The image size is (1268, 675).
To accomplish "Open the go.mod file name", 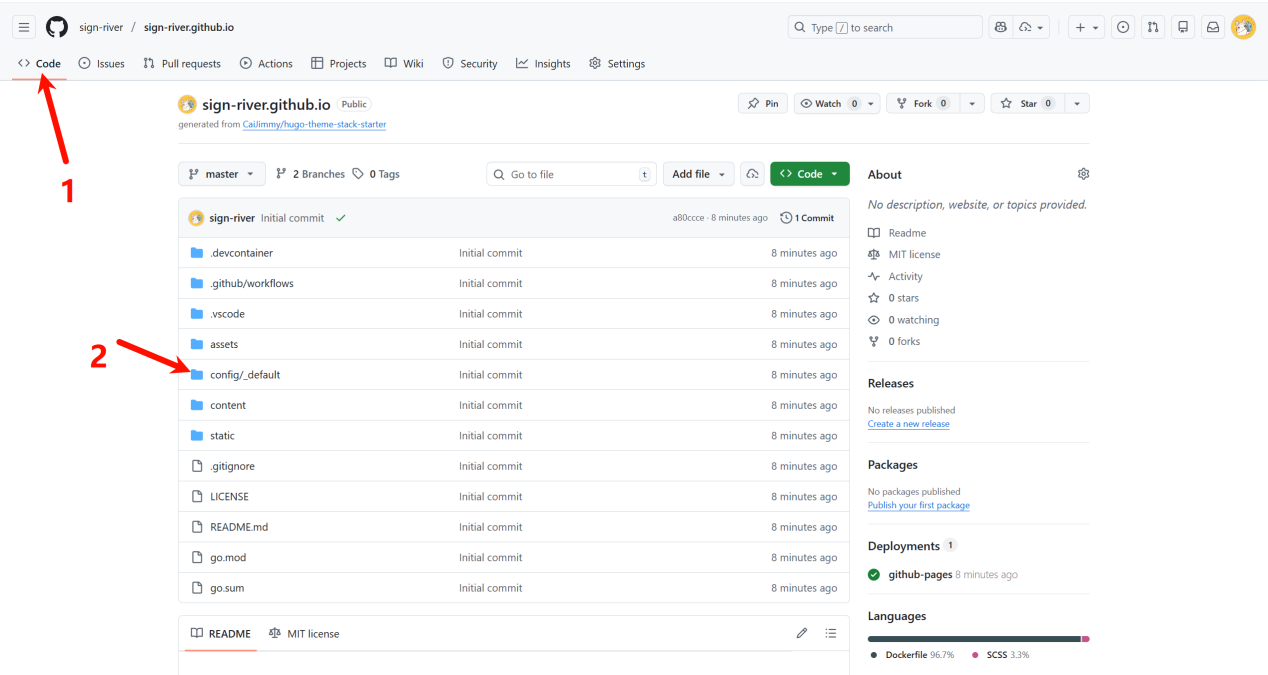I will coord(228,558).
